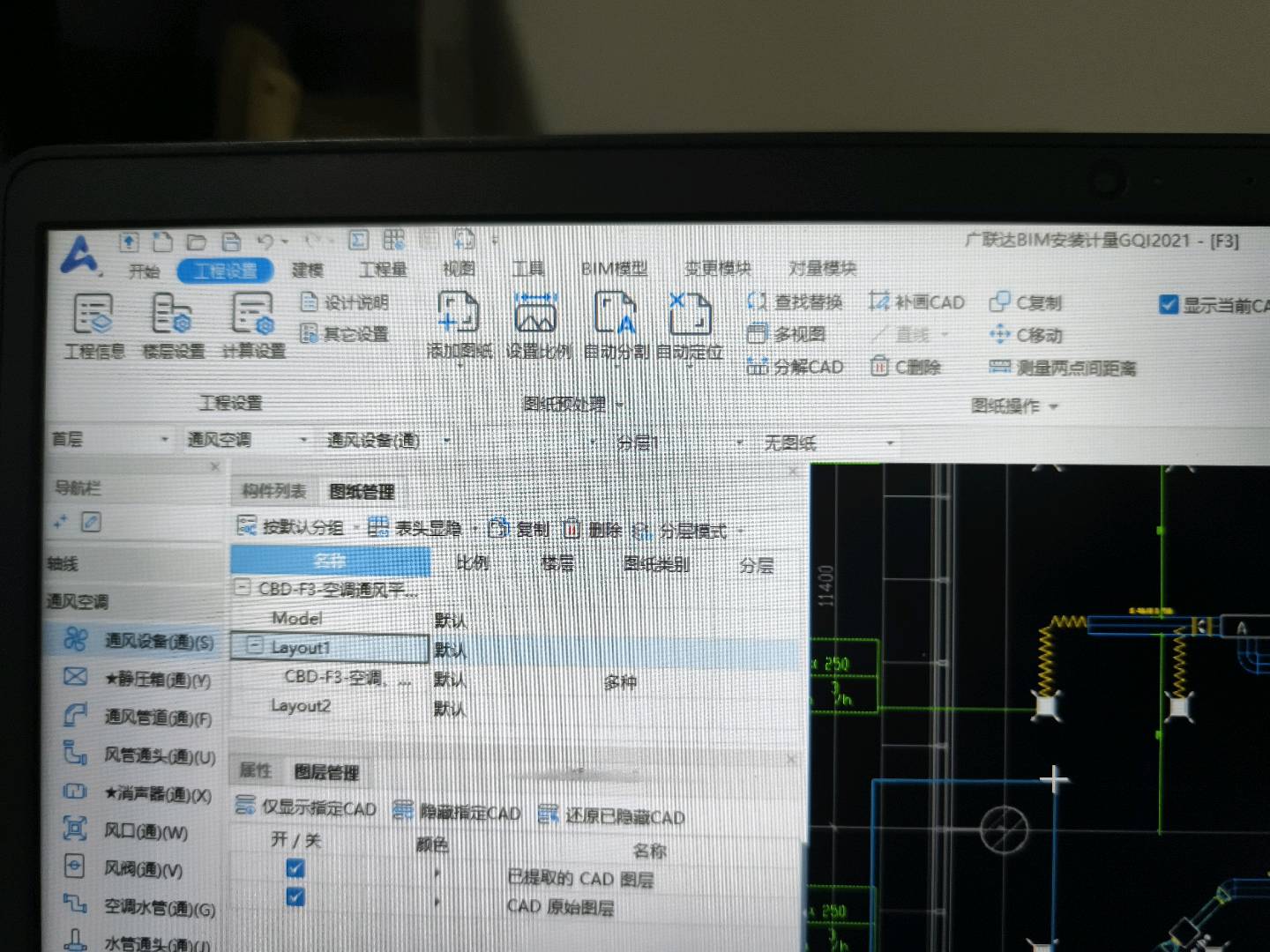The width and height of the screenshot is (1270, 952).
Task: Click 按默认分组 button
Action: click(290, 527)
